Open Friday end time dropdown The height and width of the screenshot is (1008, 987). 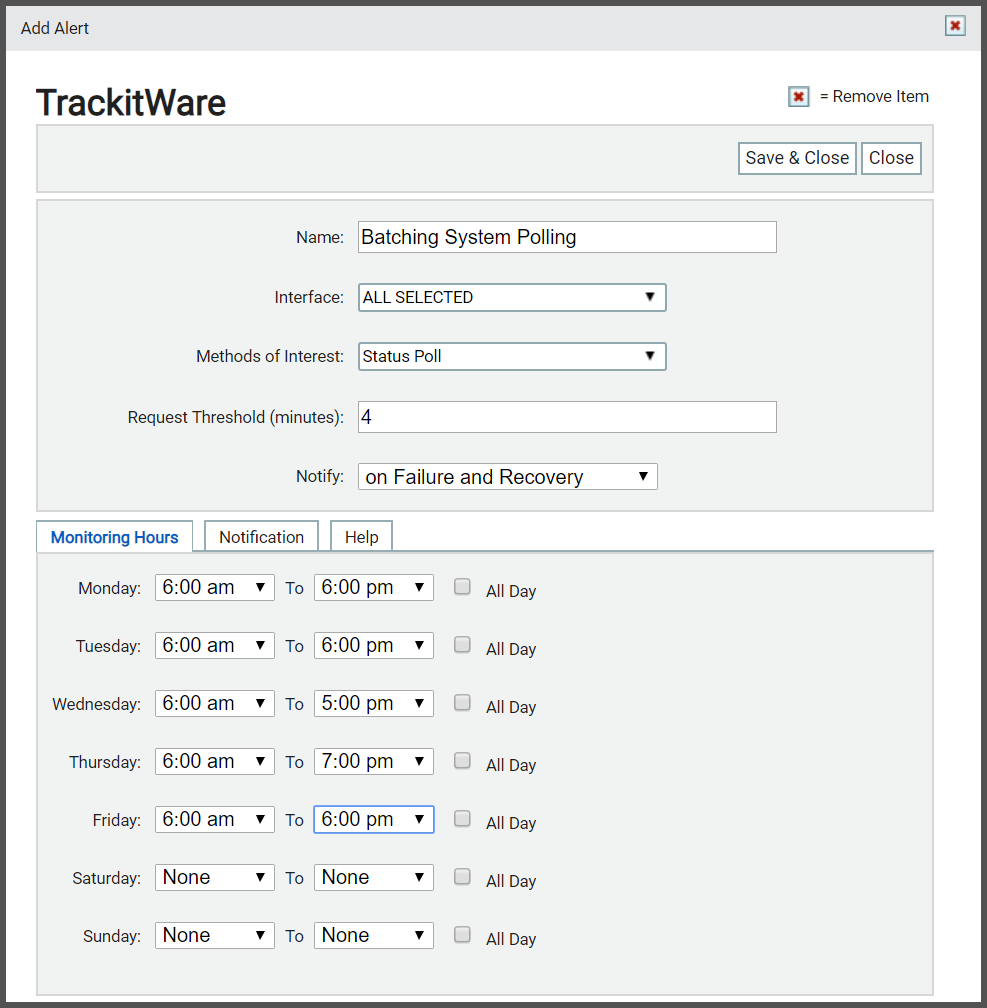pyautogui.click(x=374, y=820)
